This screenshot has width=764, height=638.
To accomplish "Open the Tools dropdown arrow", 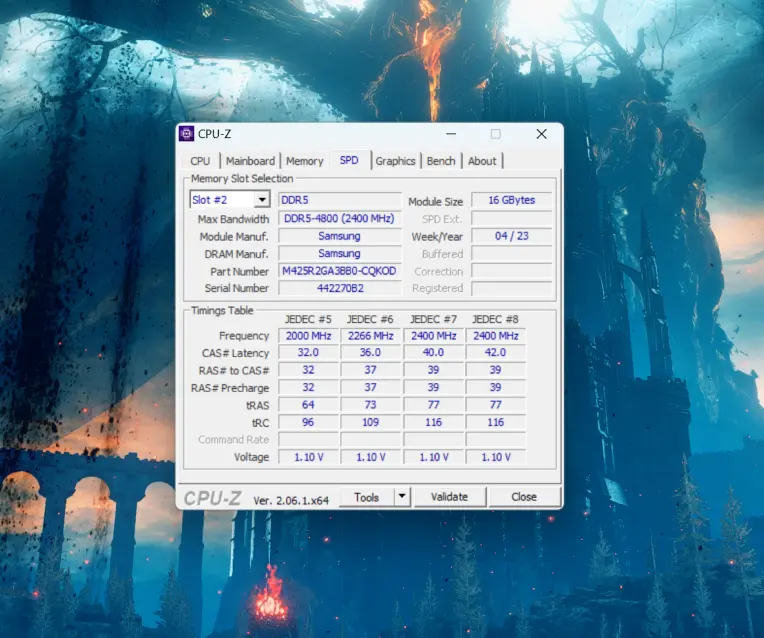I will tap(401, 497).
